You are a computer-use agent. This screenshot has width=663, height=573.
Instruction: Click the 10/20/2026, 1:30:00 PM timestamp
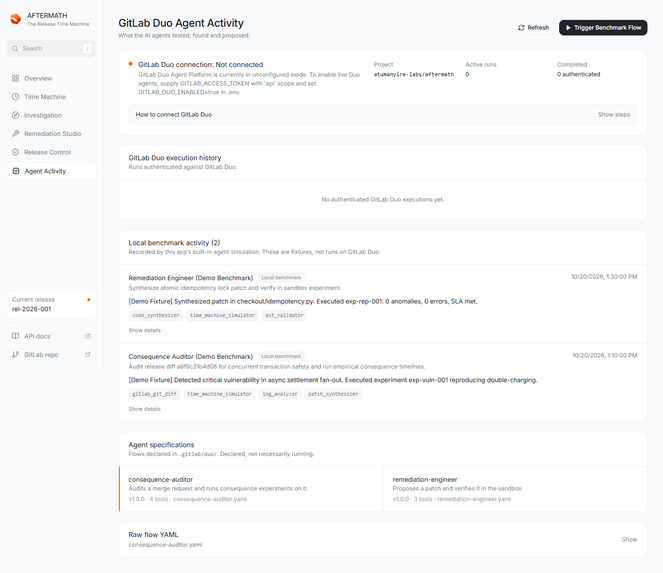point(604,277)
